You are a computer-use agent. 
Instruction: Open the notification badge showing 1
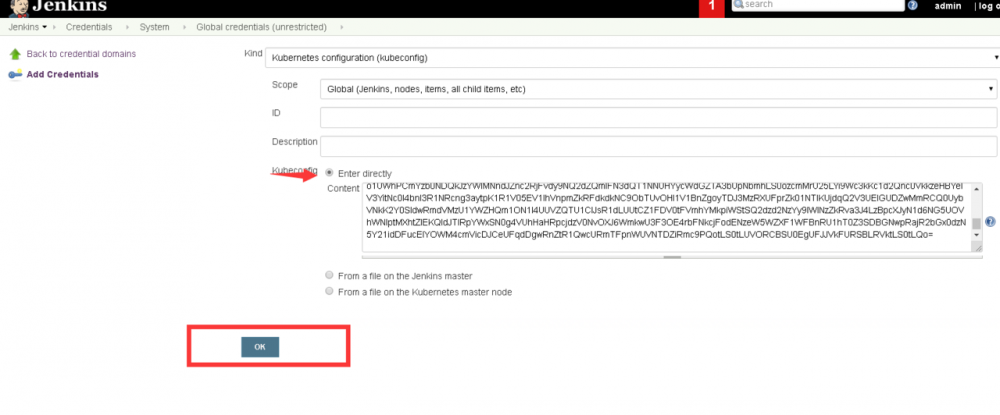click(712, 8)
